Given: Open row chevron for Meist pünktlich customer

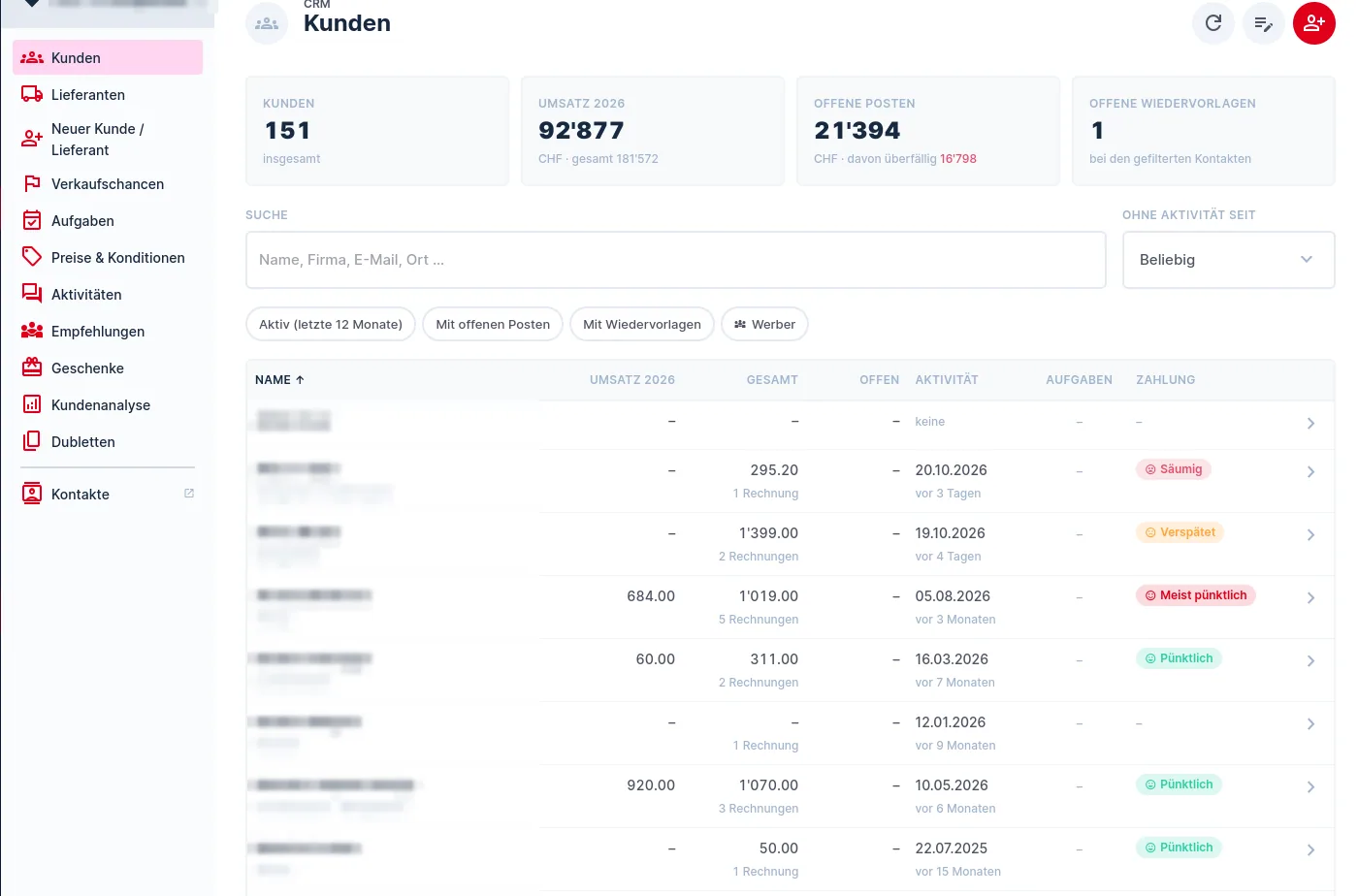Looking at the screenshot, I should pos(1310,598).
